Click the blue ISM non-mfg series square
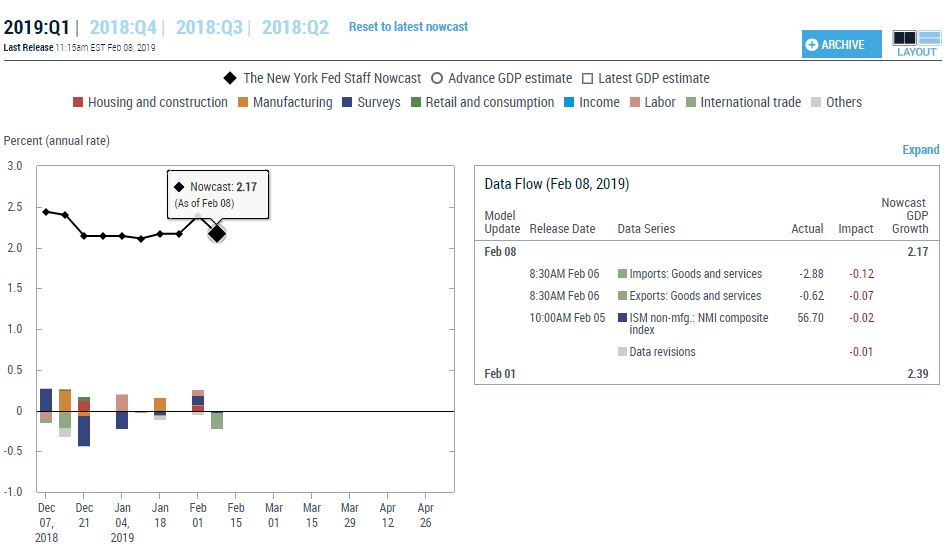 (622, 318)
